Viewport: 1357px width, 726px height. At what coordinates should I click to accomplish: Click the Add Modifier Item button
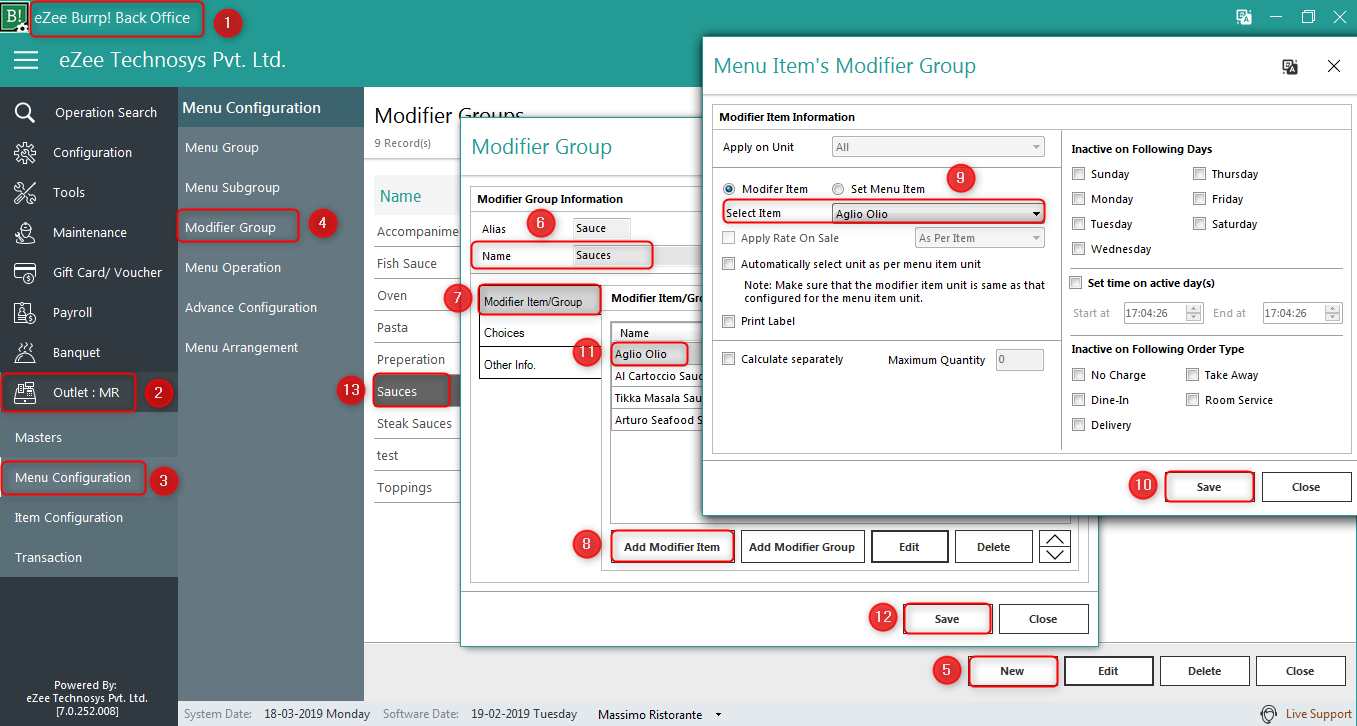[672, 547]
